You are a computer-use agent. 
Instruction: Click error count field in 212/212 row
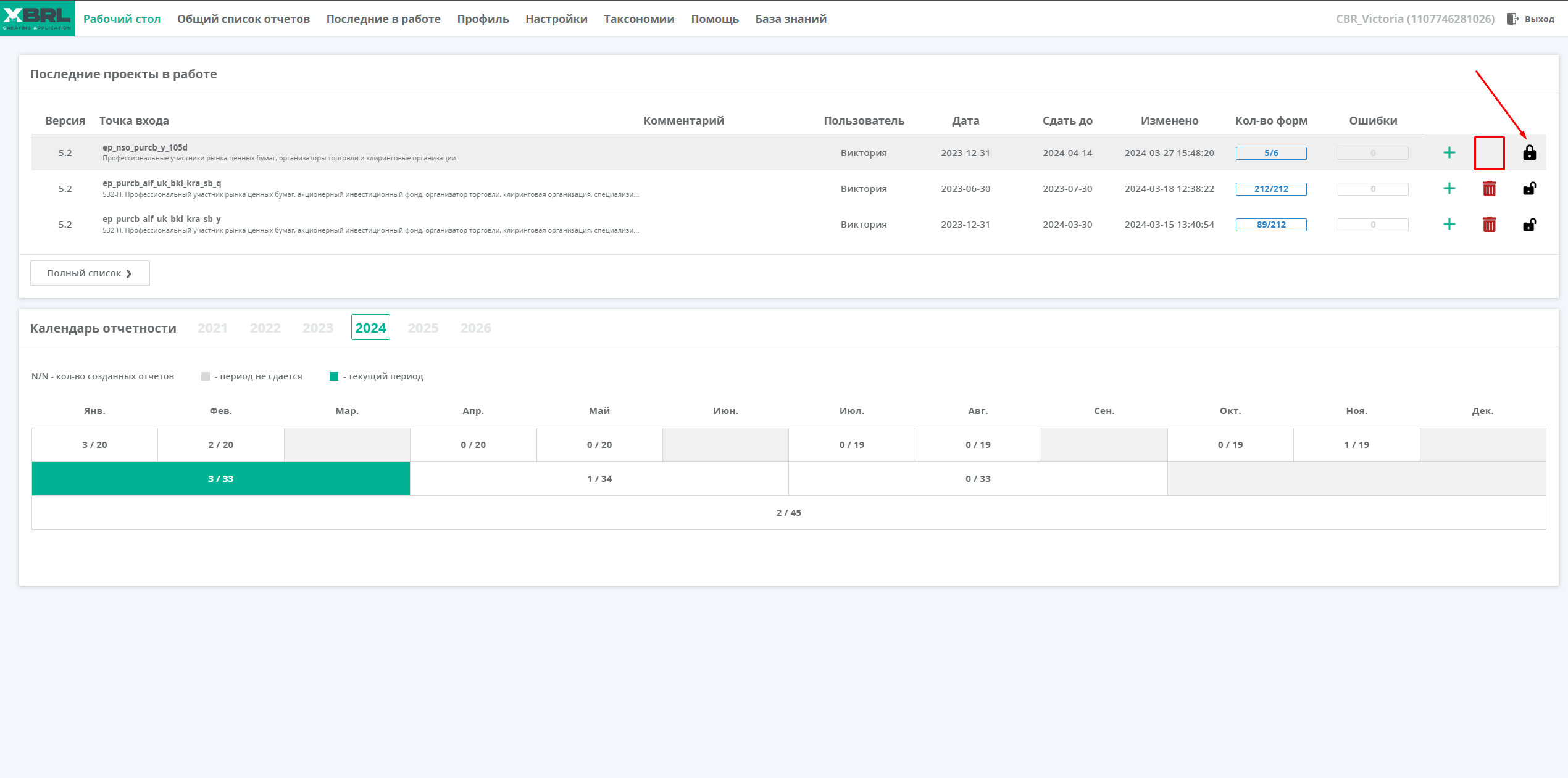tap(1373, 189)
